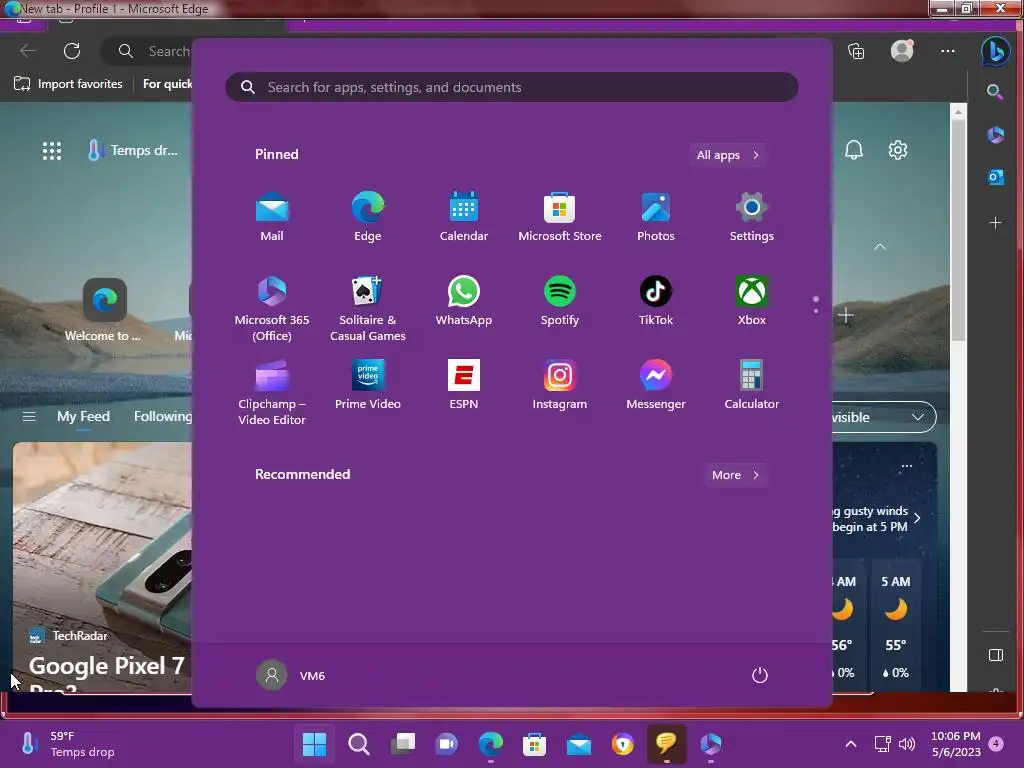This screenshot has width=1024, height=768.
Task: Open Task View on the taskbar
Action: coord(403,743)
